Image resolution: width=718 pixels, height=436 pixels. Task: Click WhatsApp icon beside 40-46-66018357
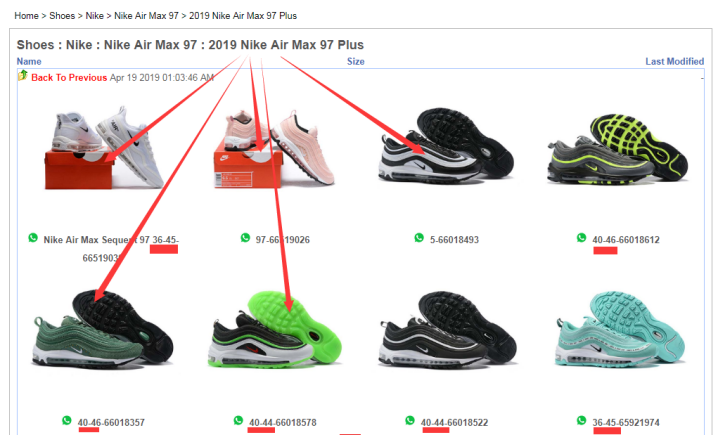pyautogui.click(x=67, y=420)
